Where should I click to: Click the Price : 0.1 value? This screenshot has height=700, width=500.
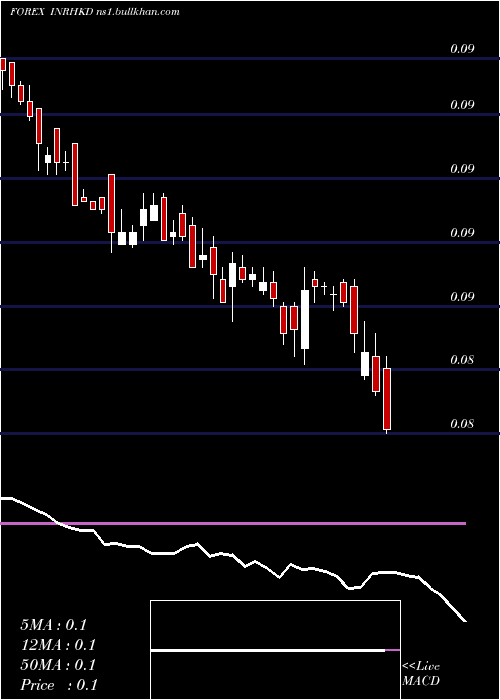point(59,685)
